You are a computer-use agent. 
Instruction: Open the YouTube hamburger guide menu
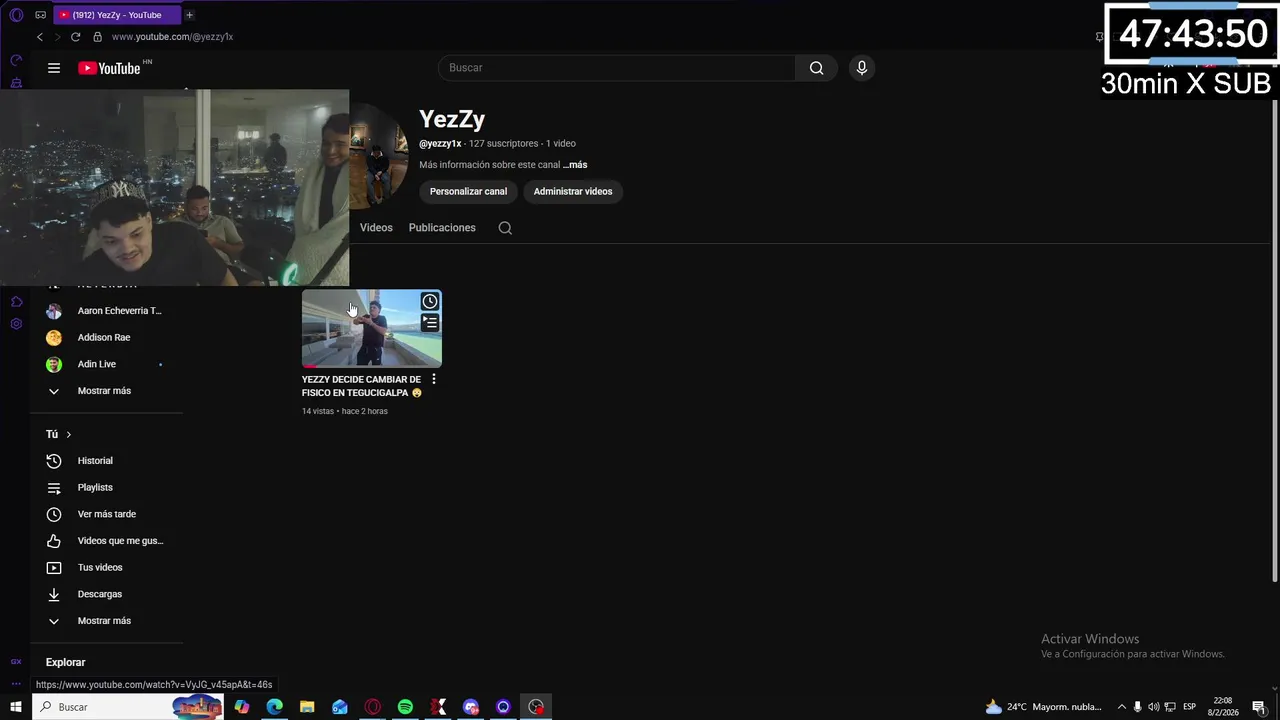click(54, 68)
